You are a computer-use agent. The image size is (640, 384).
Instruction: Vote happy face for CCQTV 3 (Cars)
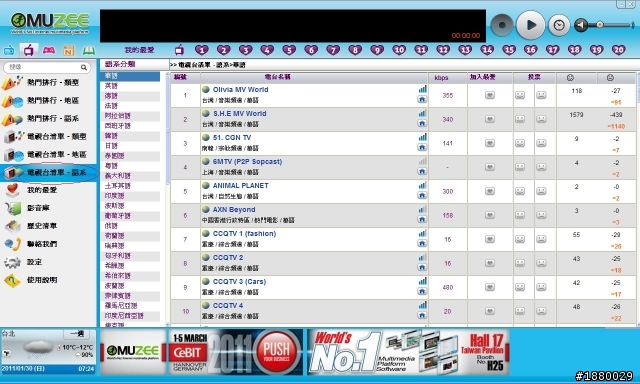click(x=520, y=287)
